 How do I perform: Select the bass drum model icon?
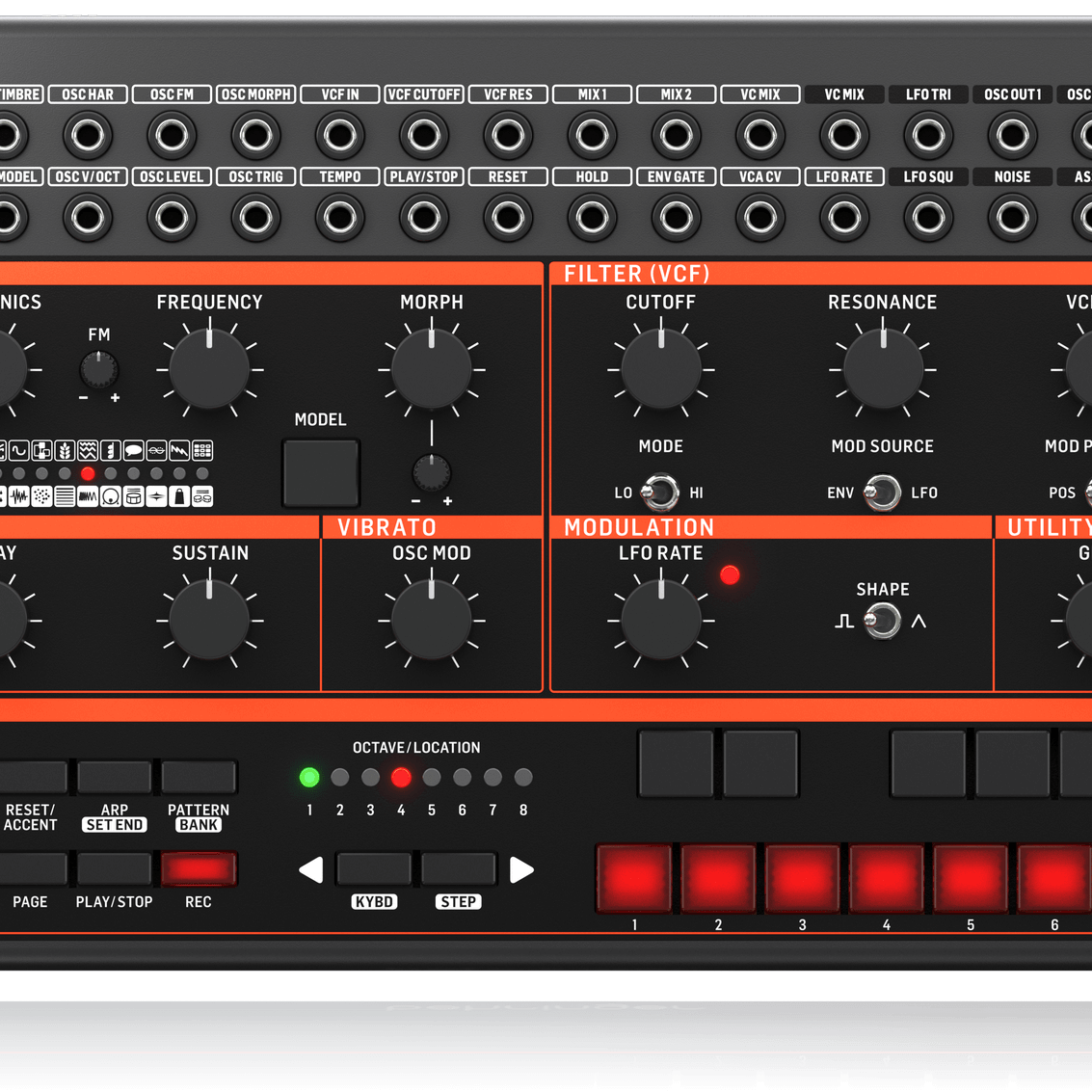tap(111, 496)
